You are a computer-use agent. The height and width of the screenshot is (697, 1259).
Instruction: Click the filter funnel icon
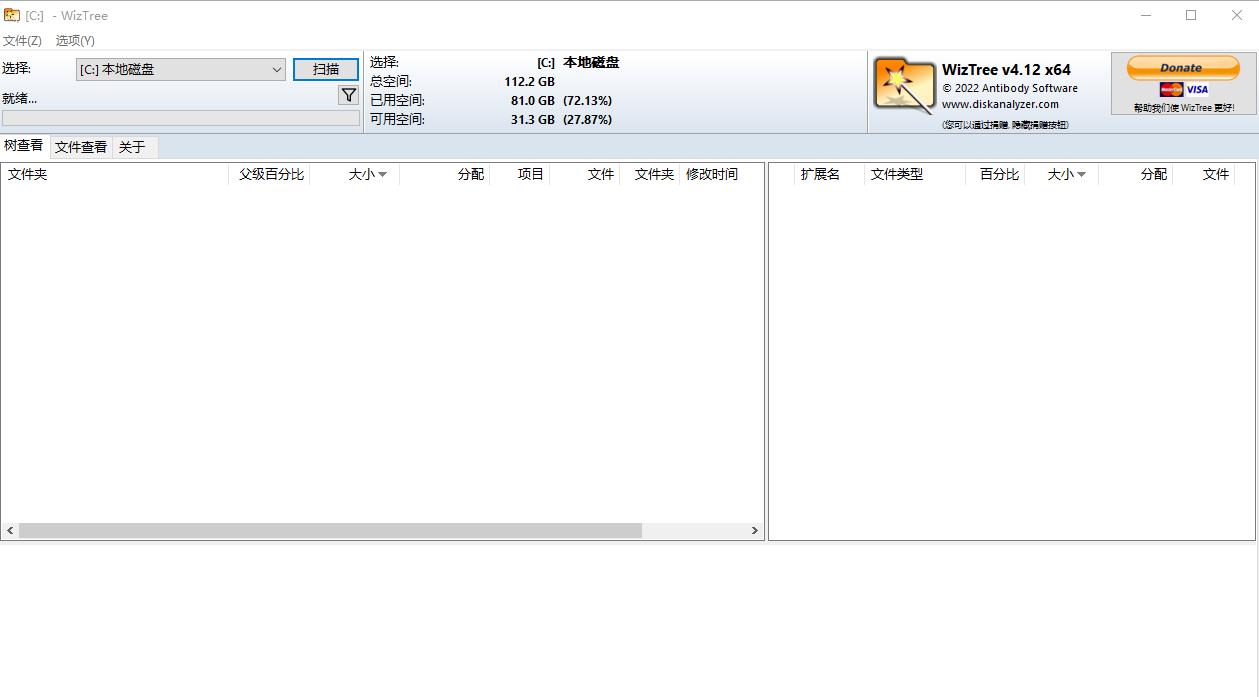tap(348, 95)
